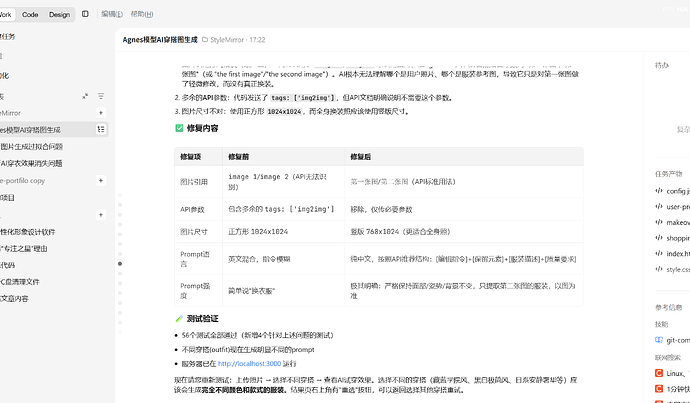
Task: Click the Agnes模型AI穿搭图生成 conversation title
Action: click(x=160, y=40)
